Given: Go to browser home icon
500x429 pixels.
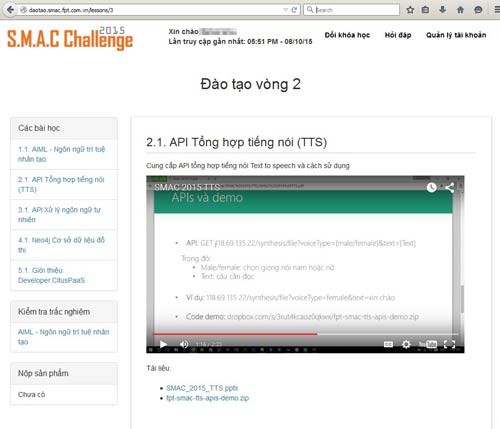Looking at the screenshot, I should pos(460,10).
